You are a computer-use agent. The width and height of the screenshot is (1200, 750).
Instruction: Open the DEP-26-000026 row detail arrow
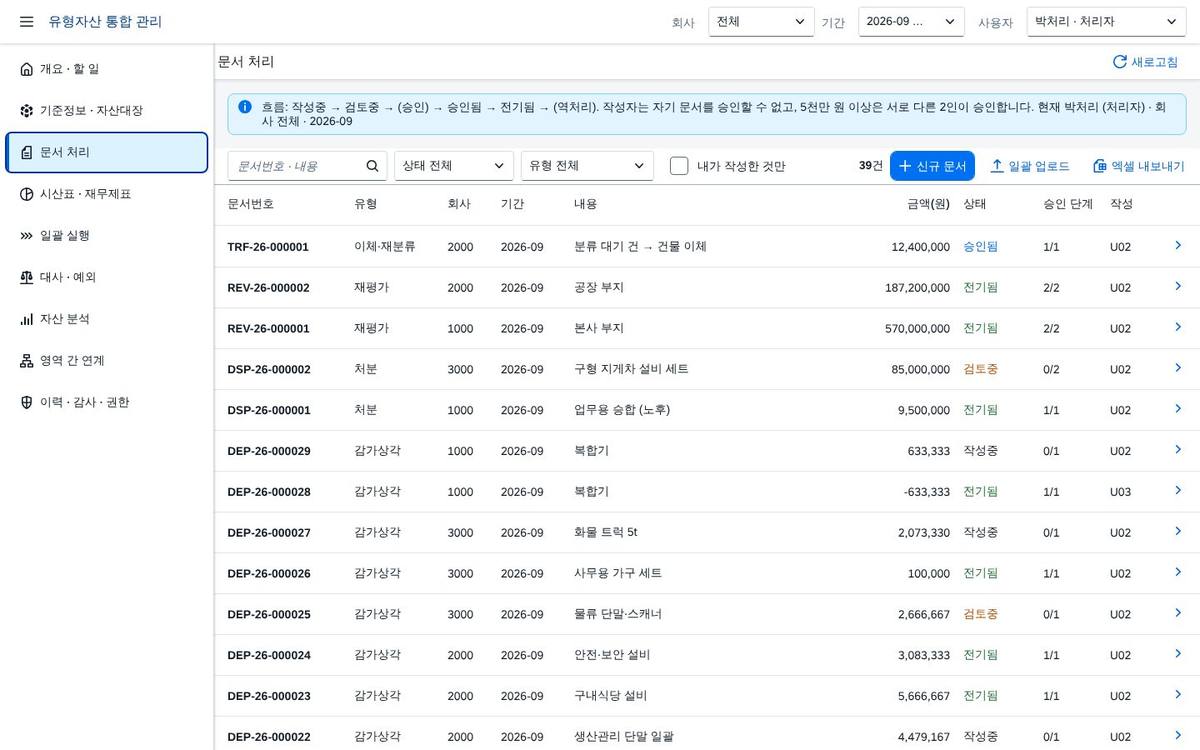[1178, 573]
